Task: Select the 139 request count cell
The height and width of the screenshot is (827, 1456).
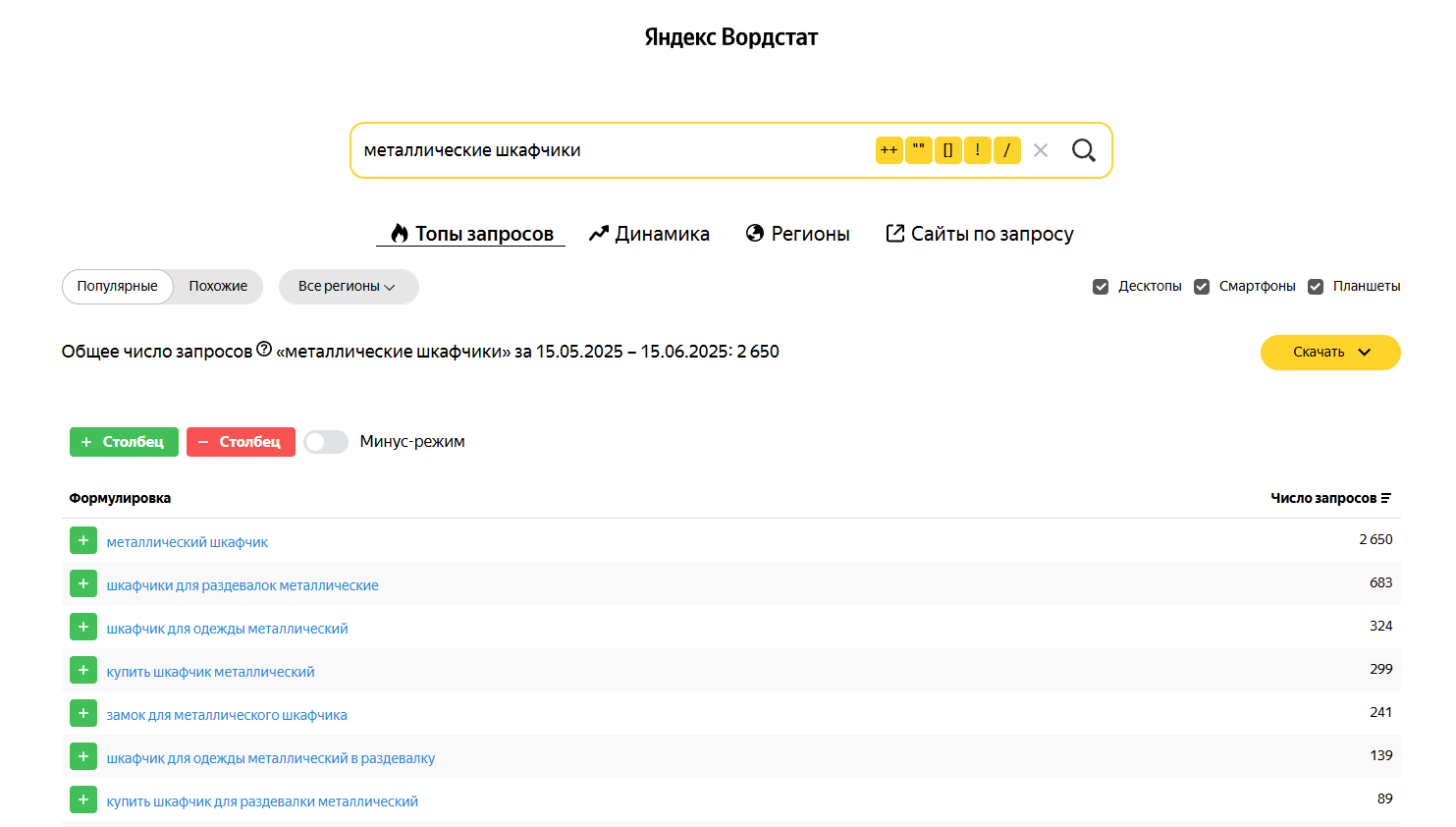Action: [1381, 755]
